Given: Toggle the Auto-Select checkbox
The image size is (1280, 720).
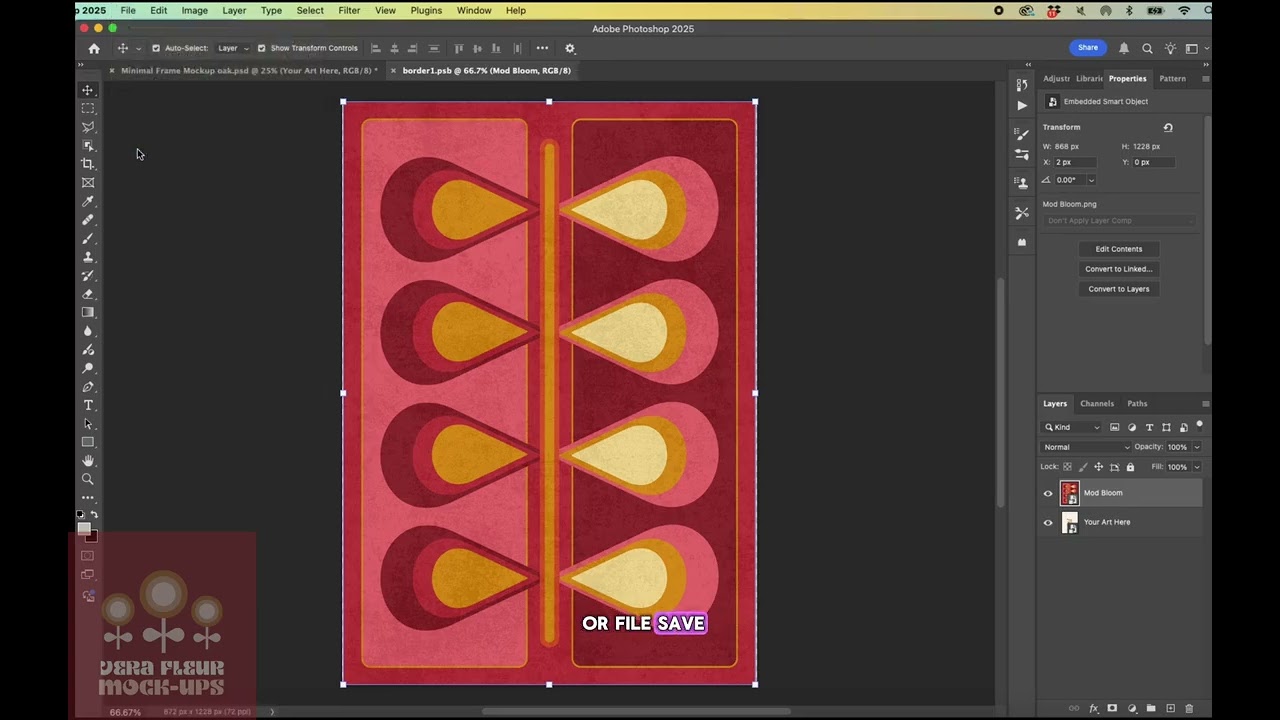Looking at the screenshot, I should (155, 48).
